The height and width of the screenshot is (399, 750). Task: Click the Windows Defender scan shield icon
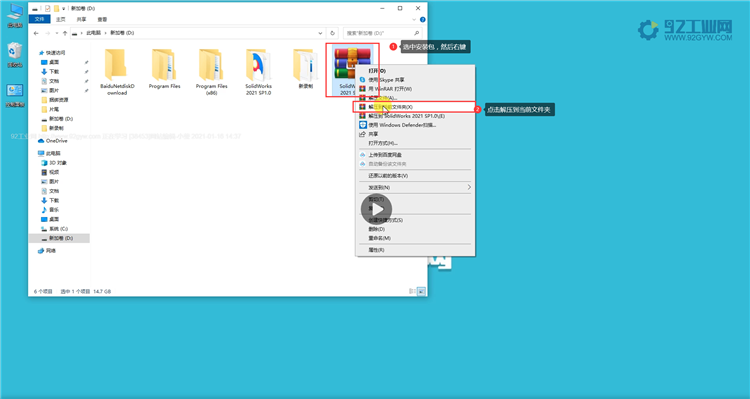tap(363, 125)
